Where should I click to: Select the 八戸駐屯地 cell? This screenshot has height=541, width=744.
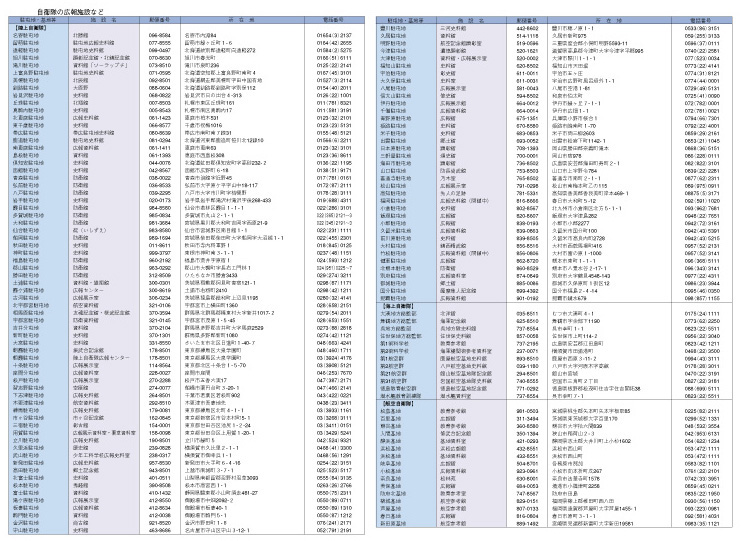click(x=26, y=193)
